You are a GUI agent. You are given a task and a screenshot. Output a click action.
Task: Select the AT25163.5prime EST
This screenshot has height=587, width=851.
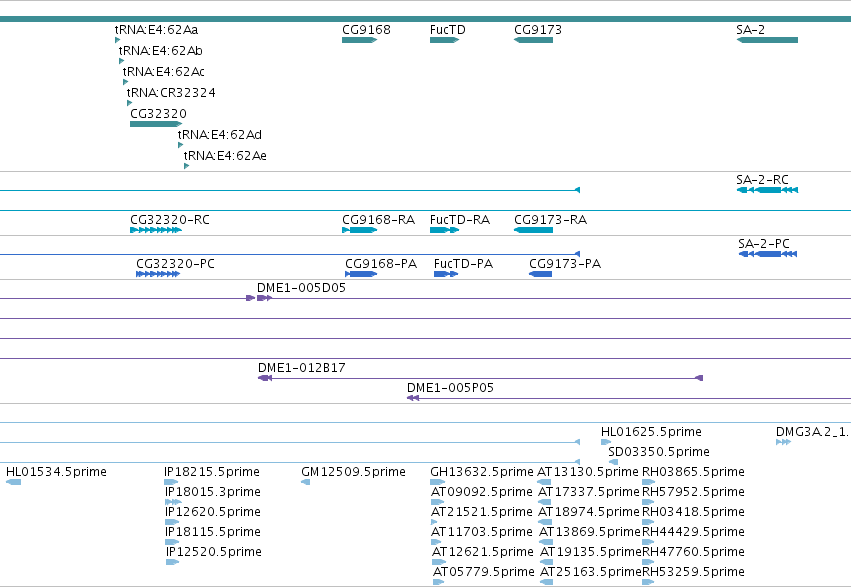click(x=547, y=582)
